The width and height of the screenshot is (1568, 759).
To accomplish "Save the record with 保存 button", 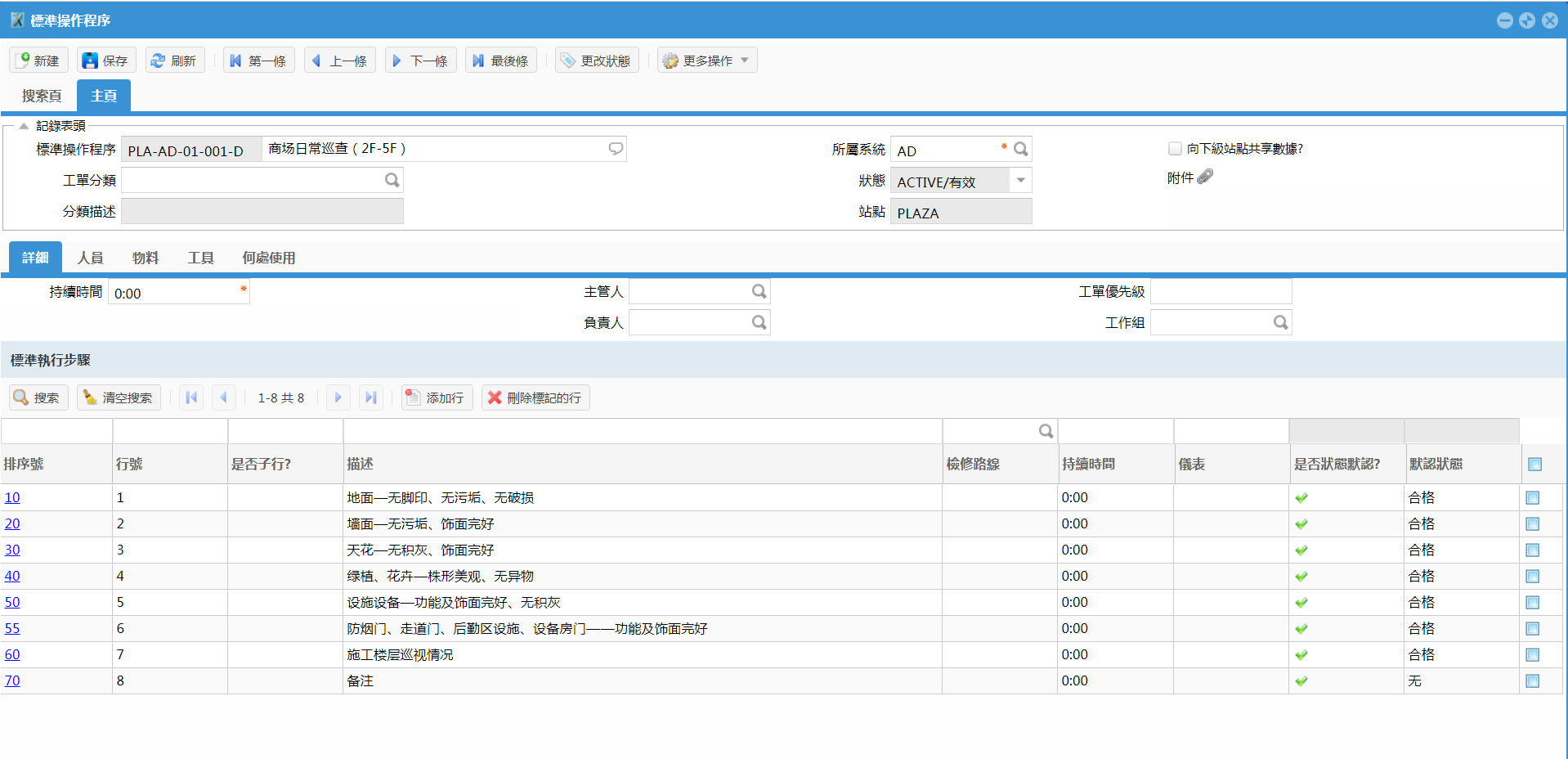I will tap(106, 61).
